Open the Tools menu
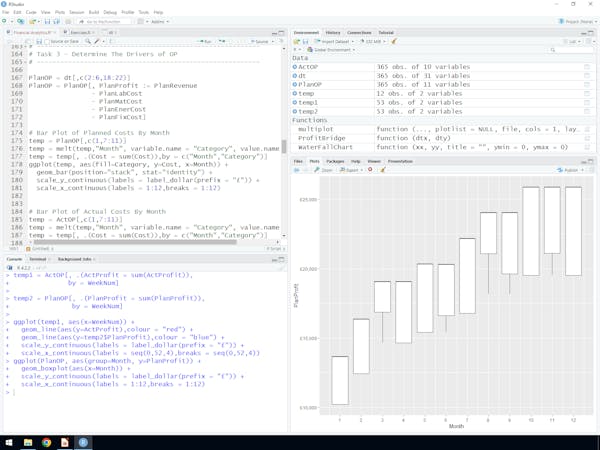600x450 pixels. pos(143,12)
